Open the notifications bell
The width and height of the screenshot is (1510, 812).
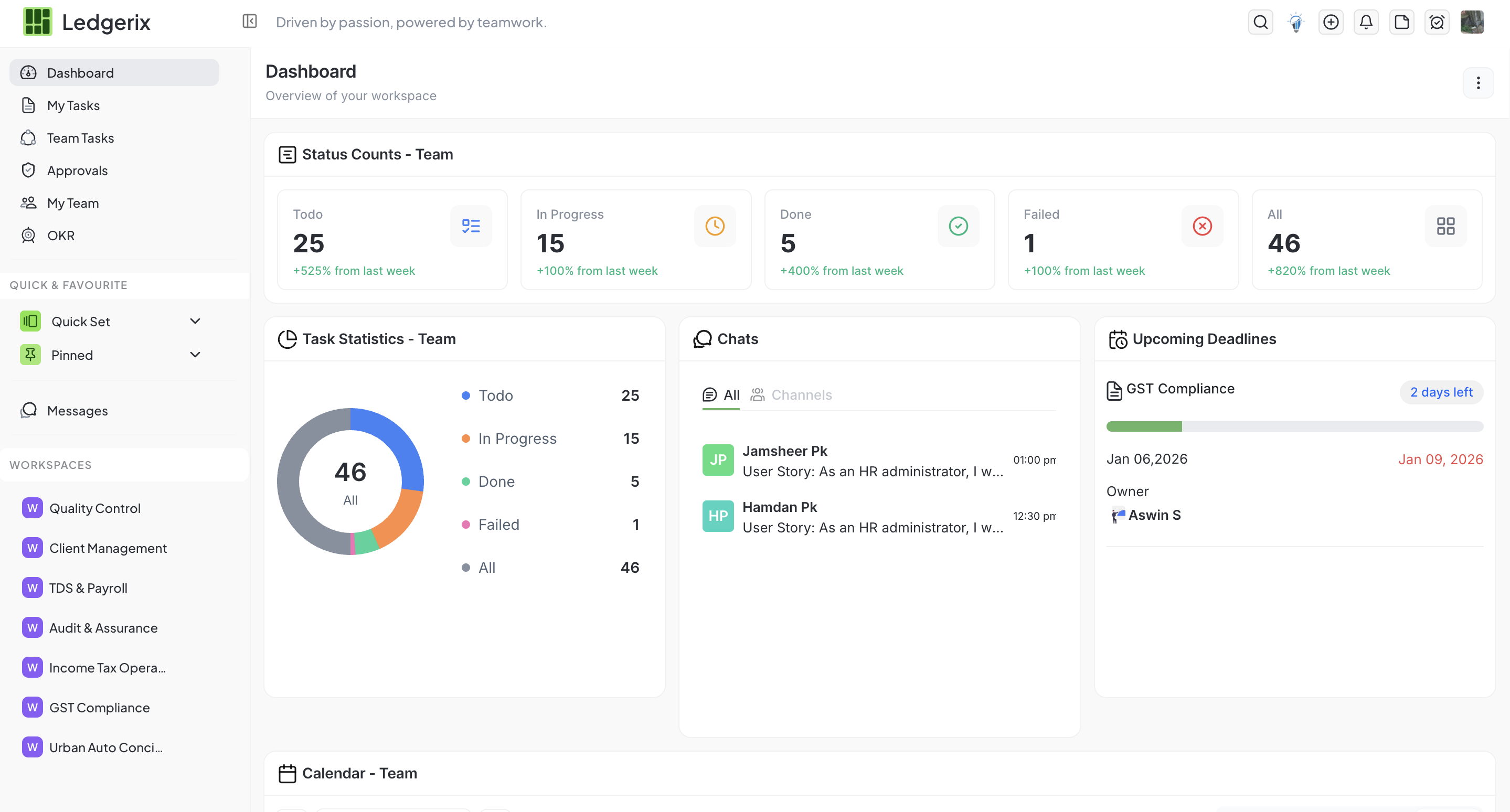click(x=1366, y=22)
